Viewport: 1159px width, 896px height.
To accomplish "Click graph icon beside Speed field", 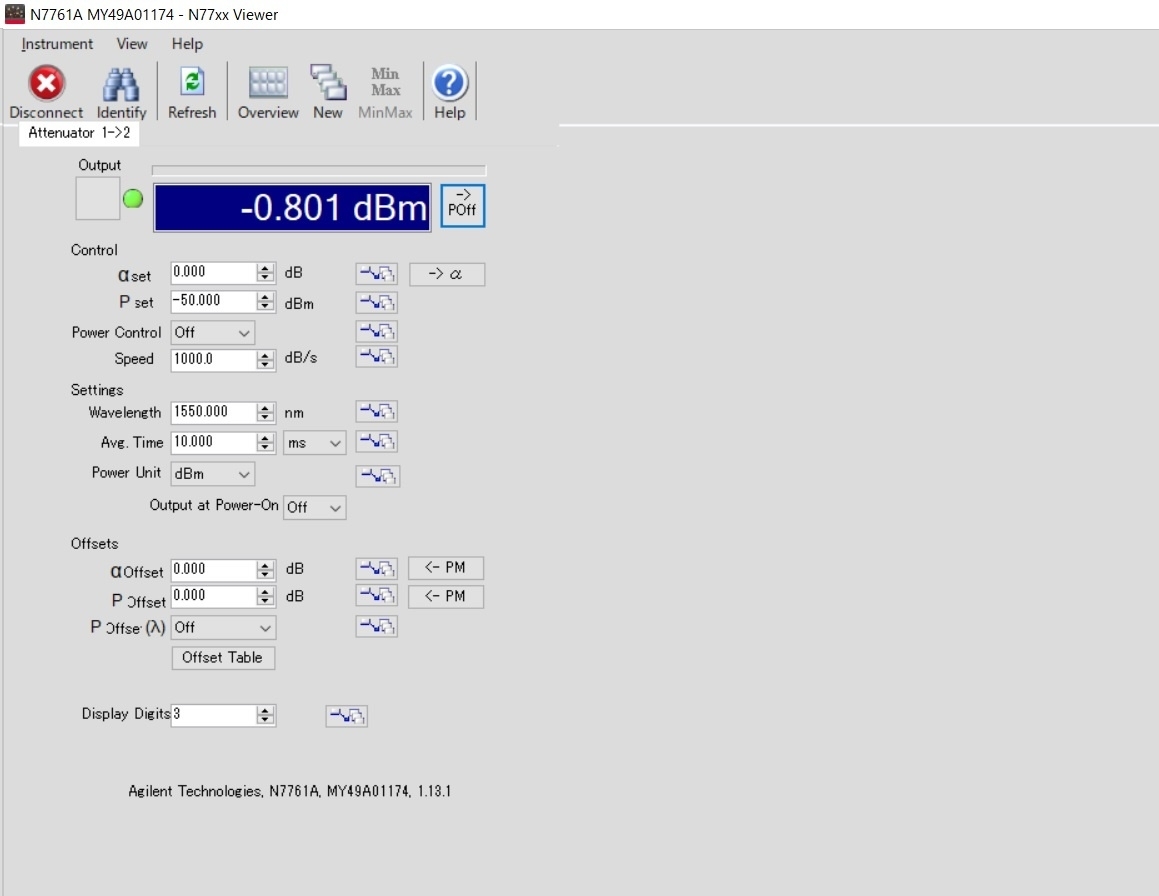I will pos(377,357).
